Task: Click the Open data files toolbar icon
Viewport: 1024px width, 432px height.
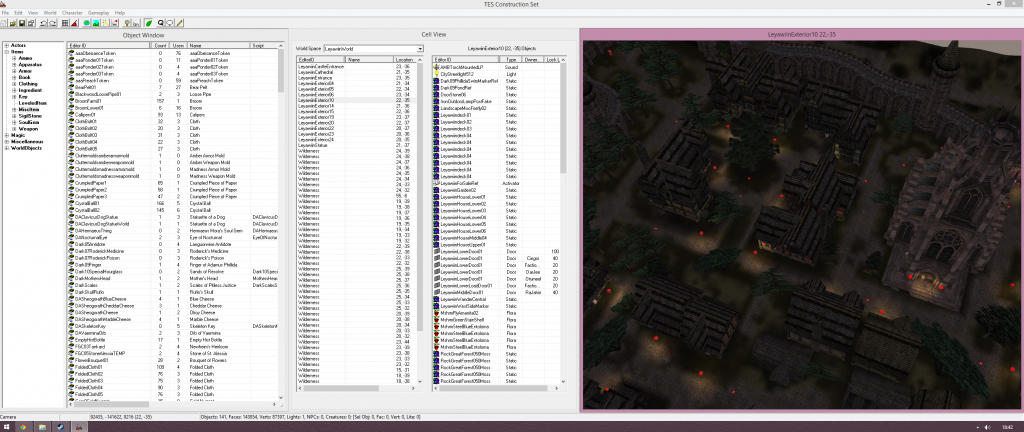Action: pos(12,23)
